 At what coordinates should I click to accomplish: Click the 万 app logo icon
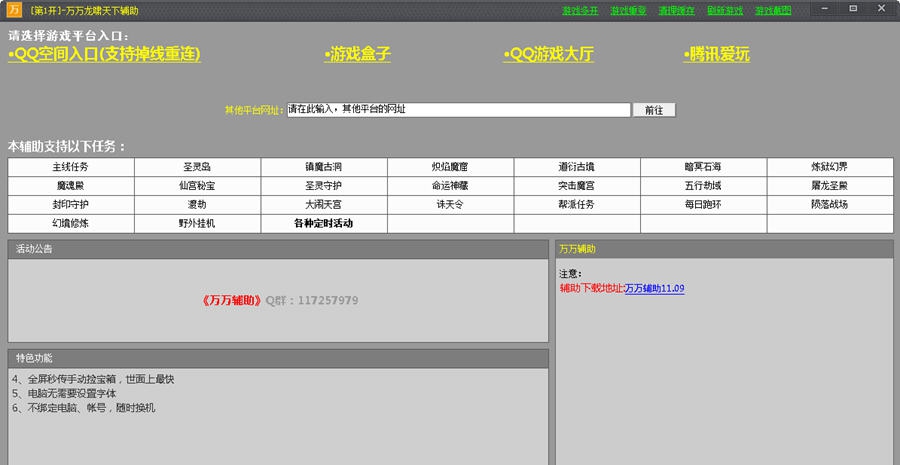pos(14,10)
